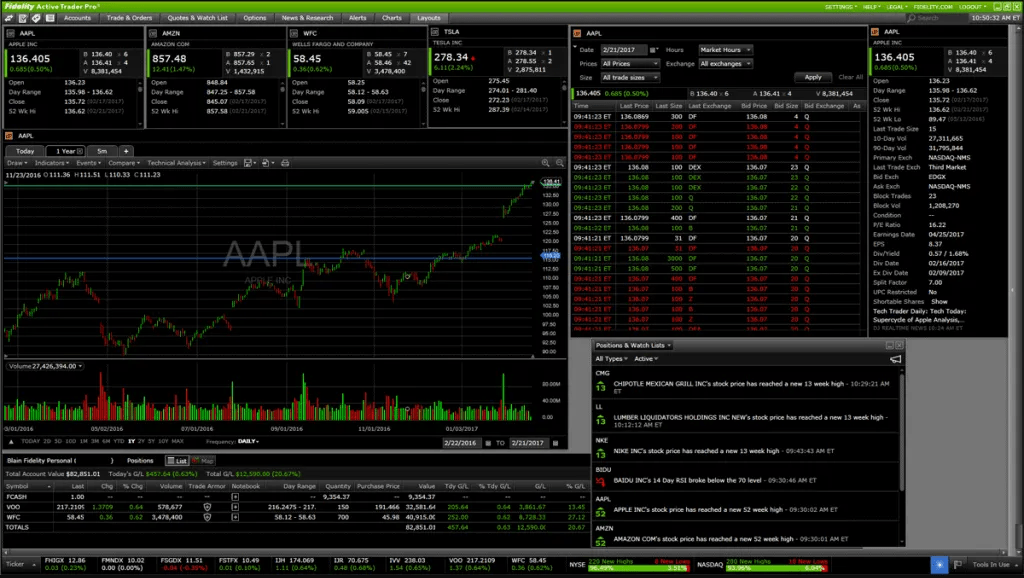Open the Technical Analysis dropdown
This screenshot has height=578, width=1024.
coord(176,163)
